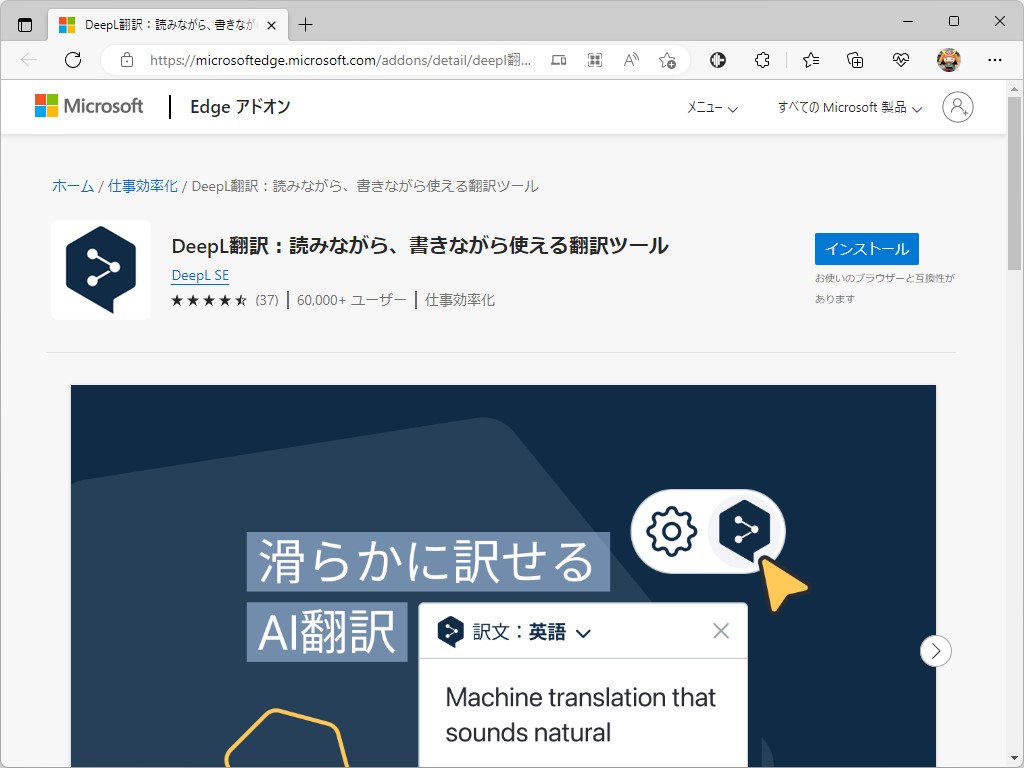Add this page to favorites star icon

(667, 60)
